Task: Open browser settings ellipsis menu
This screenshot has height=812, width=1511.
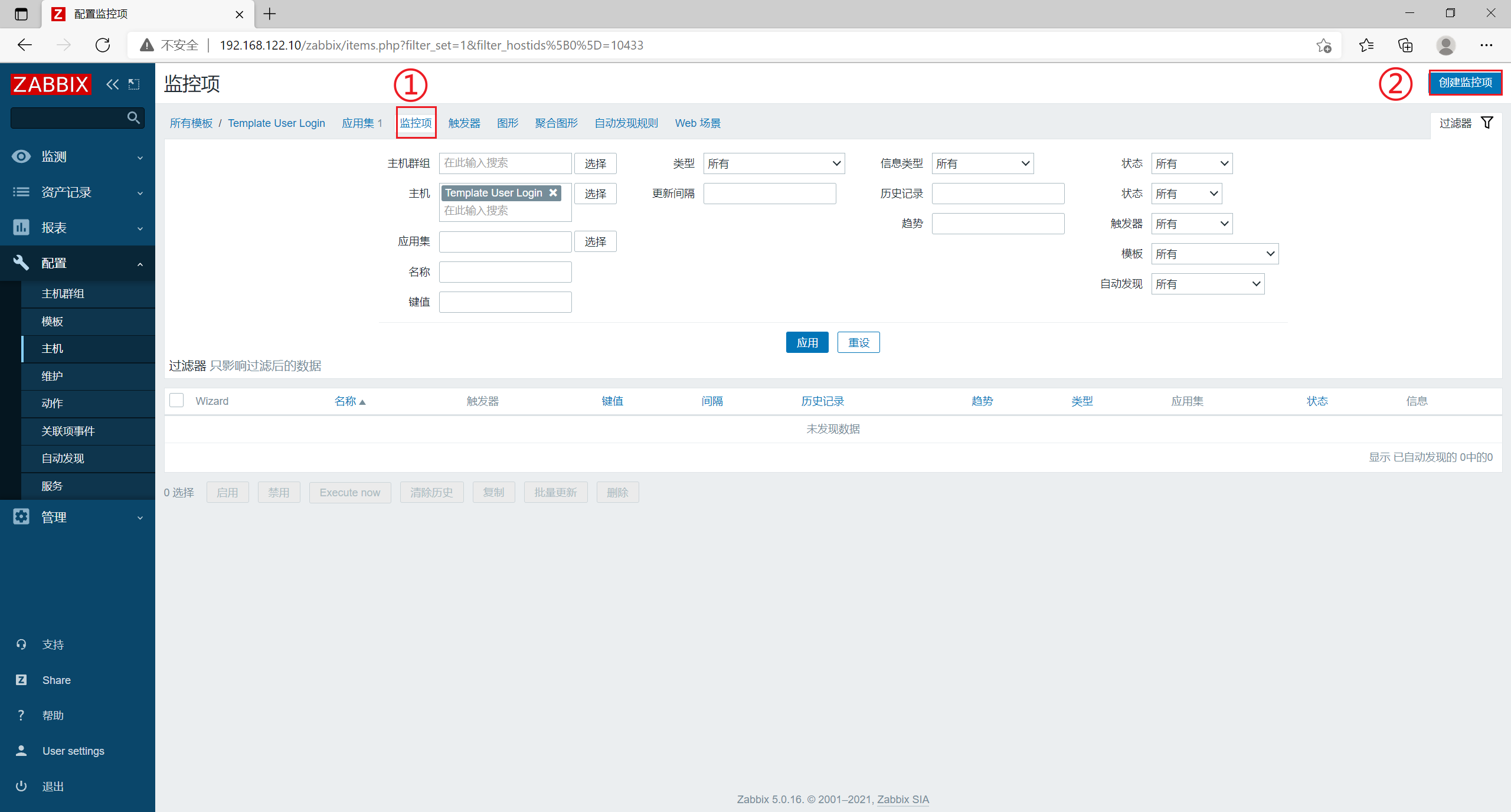Action: point(1486,45)
